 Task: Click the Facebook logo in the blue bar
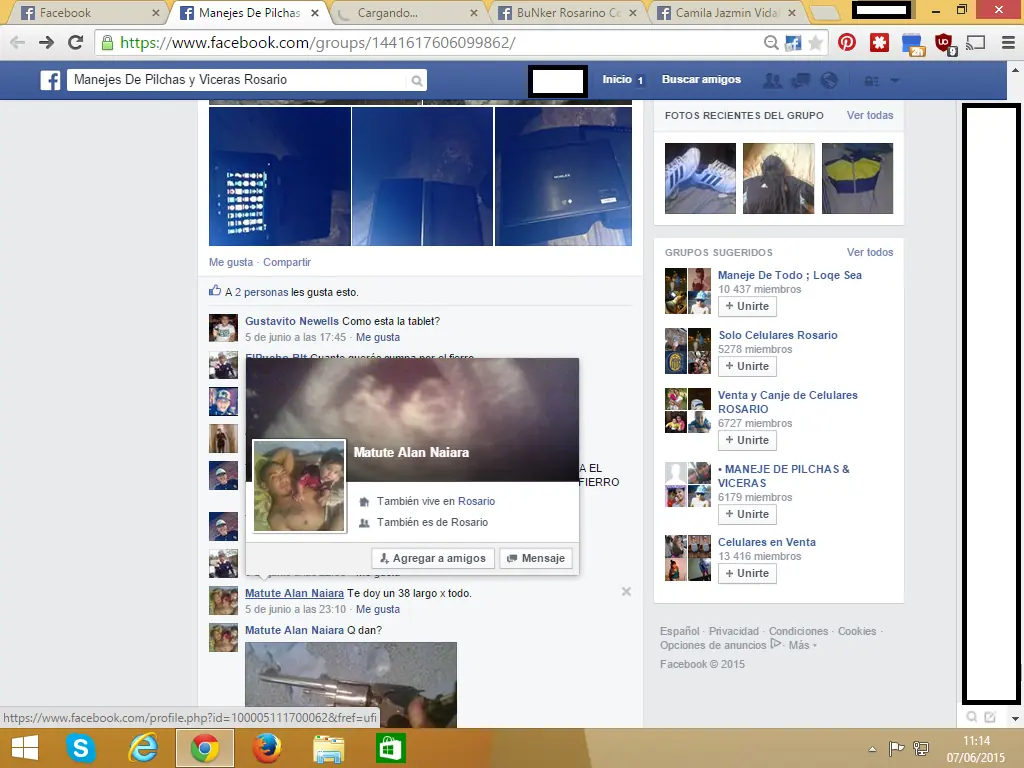[50, 80]
